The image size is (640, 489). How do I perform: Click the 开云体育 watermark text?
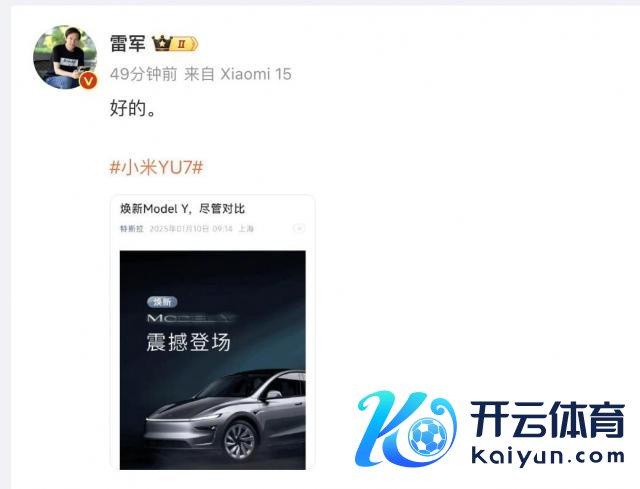pyautogui.click(x=548, y=419)
